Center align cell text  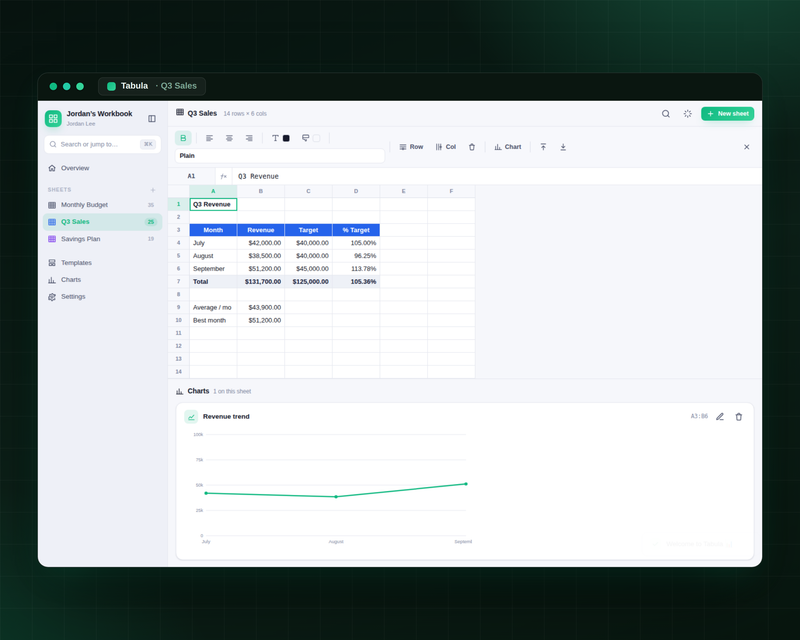229,138
